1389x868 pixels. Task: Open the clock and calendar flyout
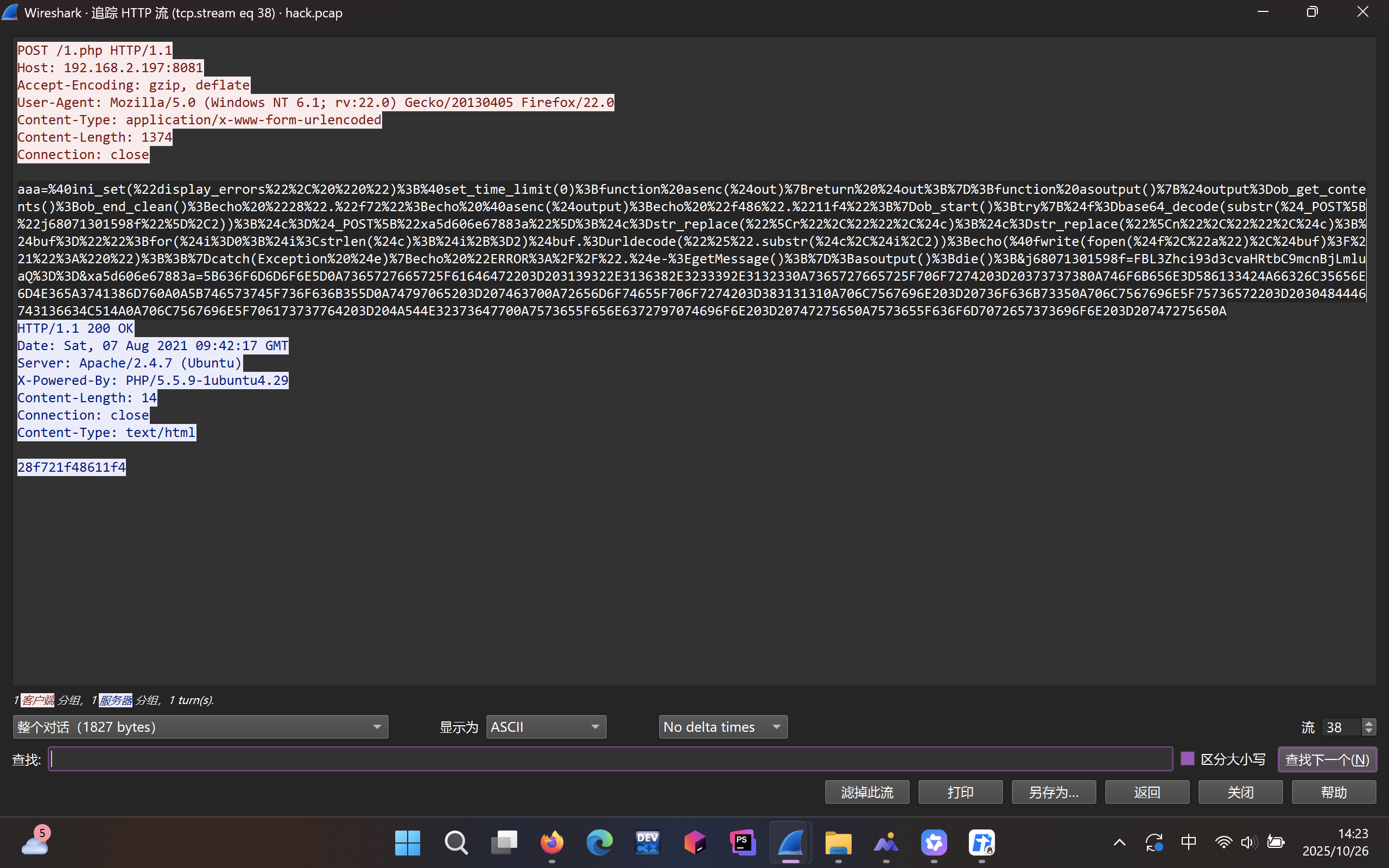click(1336, 842)
